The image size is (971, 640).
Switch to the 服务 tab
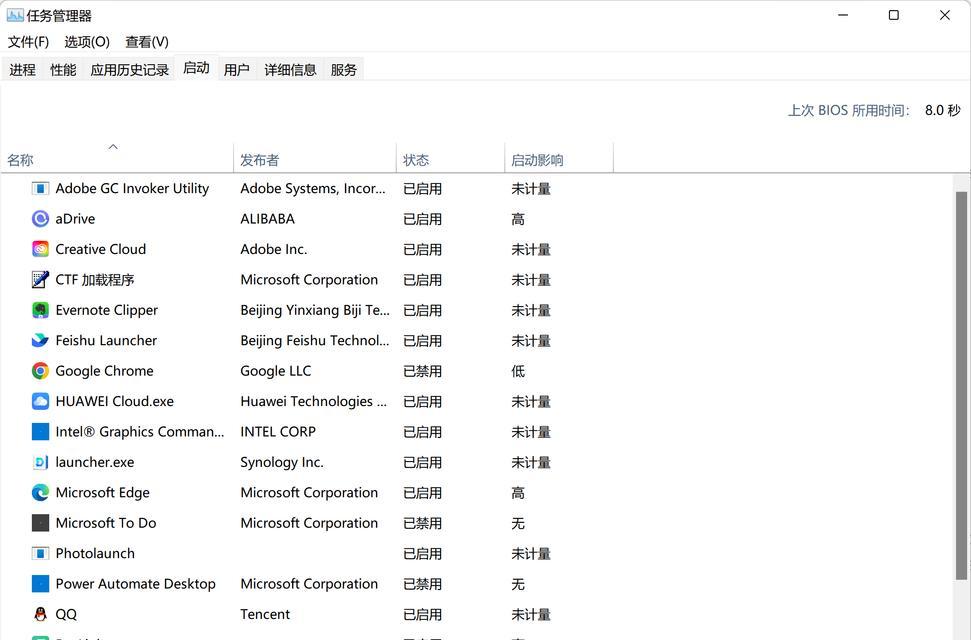pyautogui.click(x=344, y=70)
